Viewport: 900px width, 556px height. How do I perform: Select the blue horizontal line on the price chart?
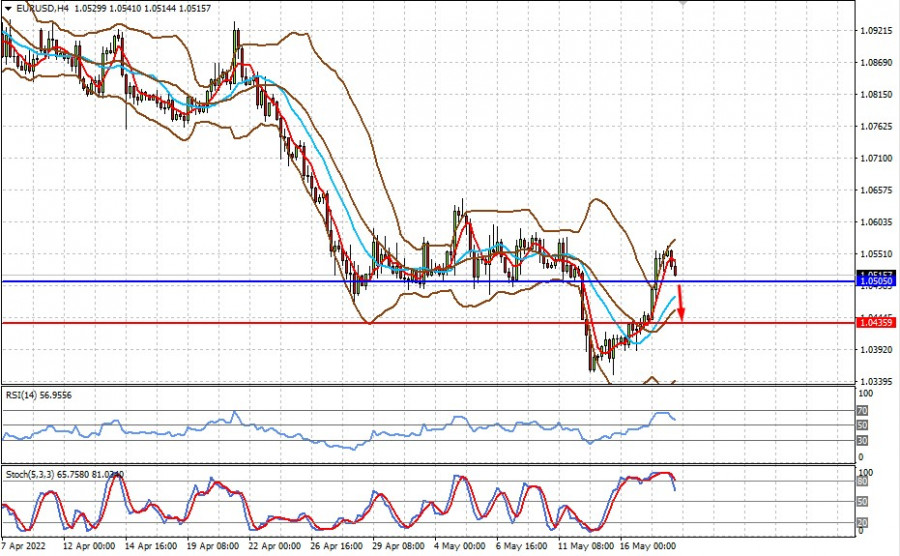coord(428,282)
